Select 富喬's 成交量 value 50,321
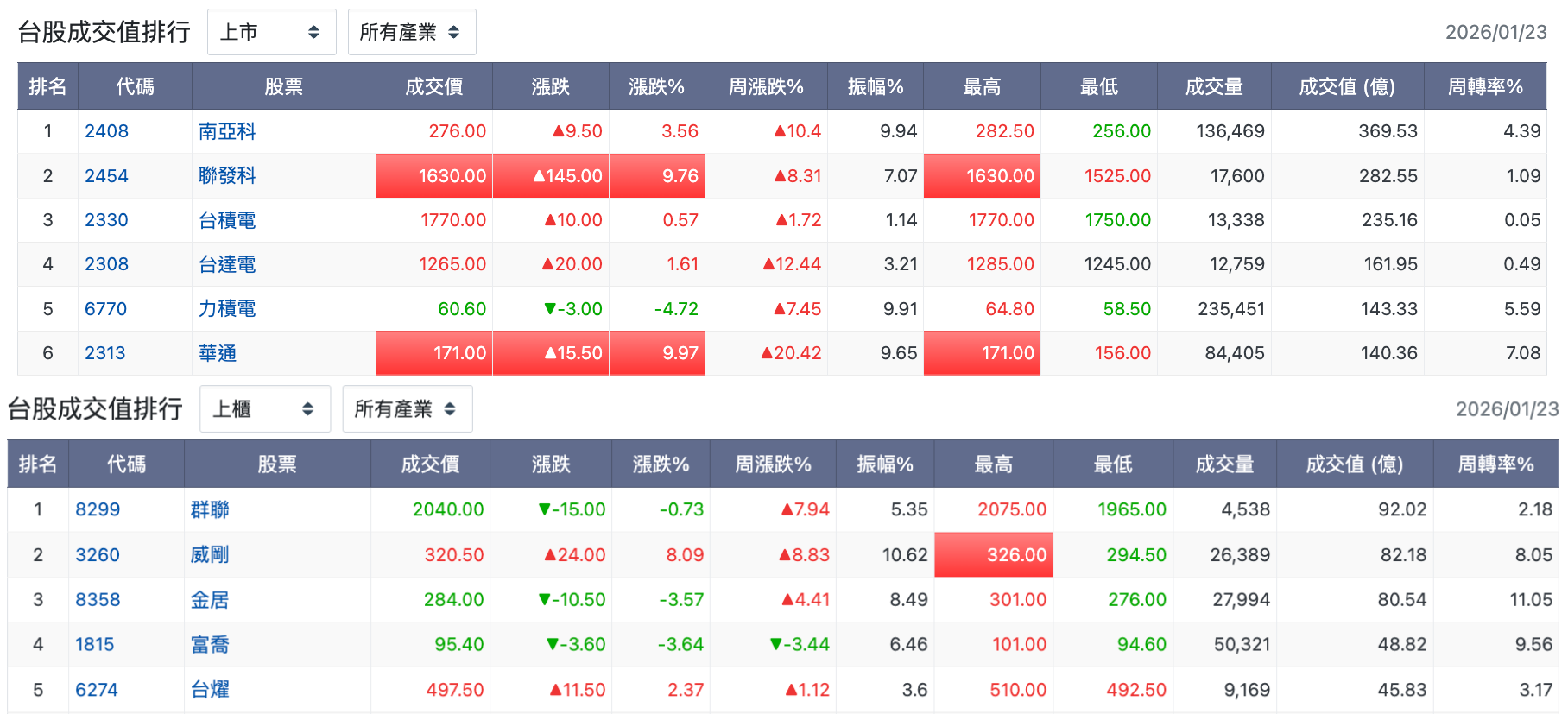1568x714 pixels. click(x=1242, y=645)
